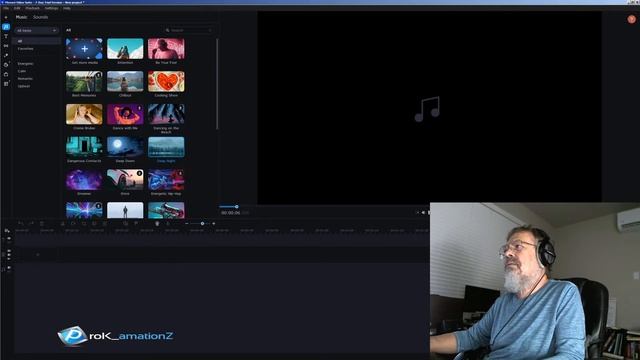This screenshot has width=640, height=360.
Task: Select the Energetic Hip-Hop thumbnail
Action: (166, 180)
